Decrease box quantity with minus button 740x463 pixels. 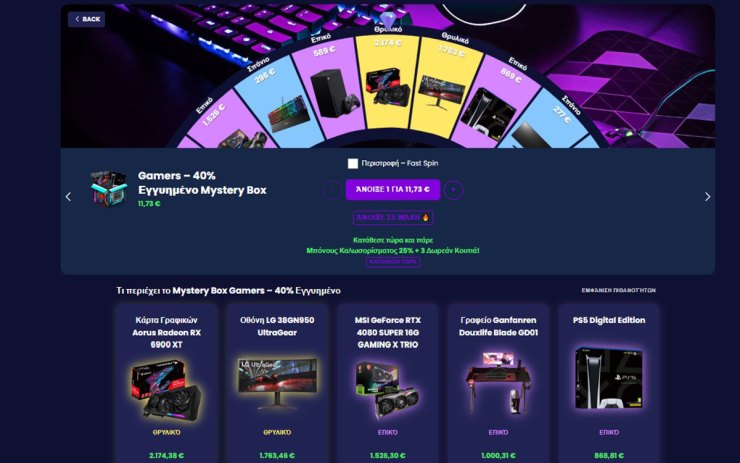pyautogui.click(x=332, y=190)
